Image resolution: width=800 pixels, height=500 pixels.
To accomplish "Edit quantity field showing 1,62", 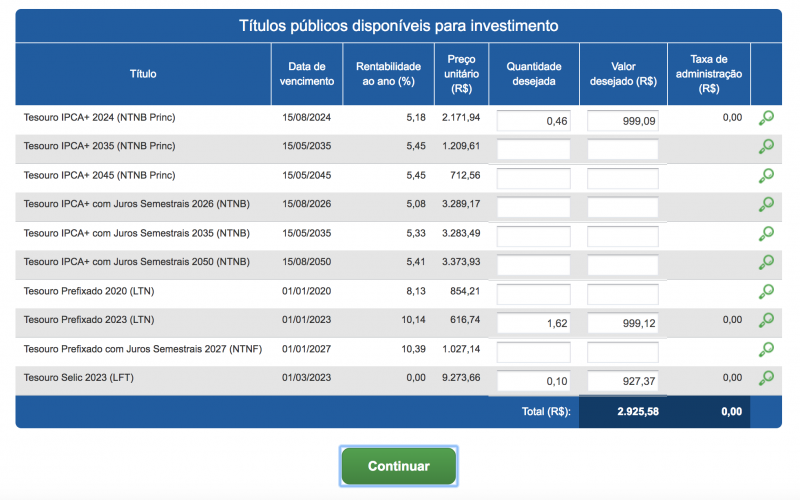I will coord(534,323).
